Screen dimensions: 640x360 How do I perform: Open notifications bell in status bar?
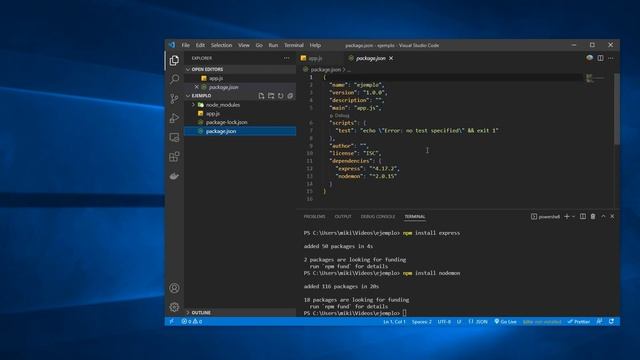611,322
